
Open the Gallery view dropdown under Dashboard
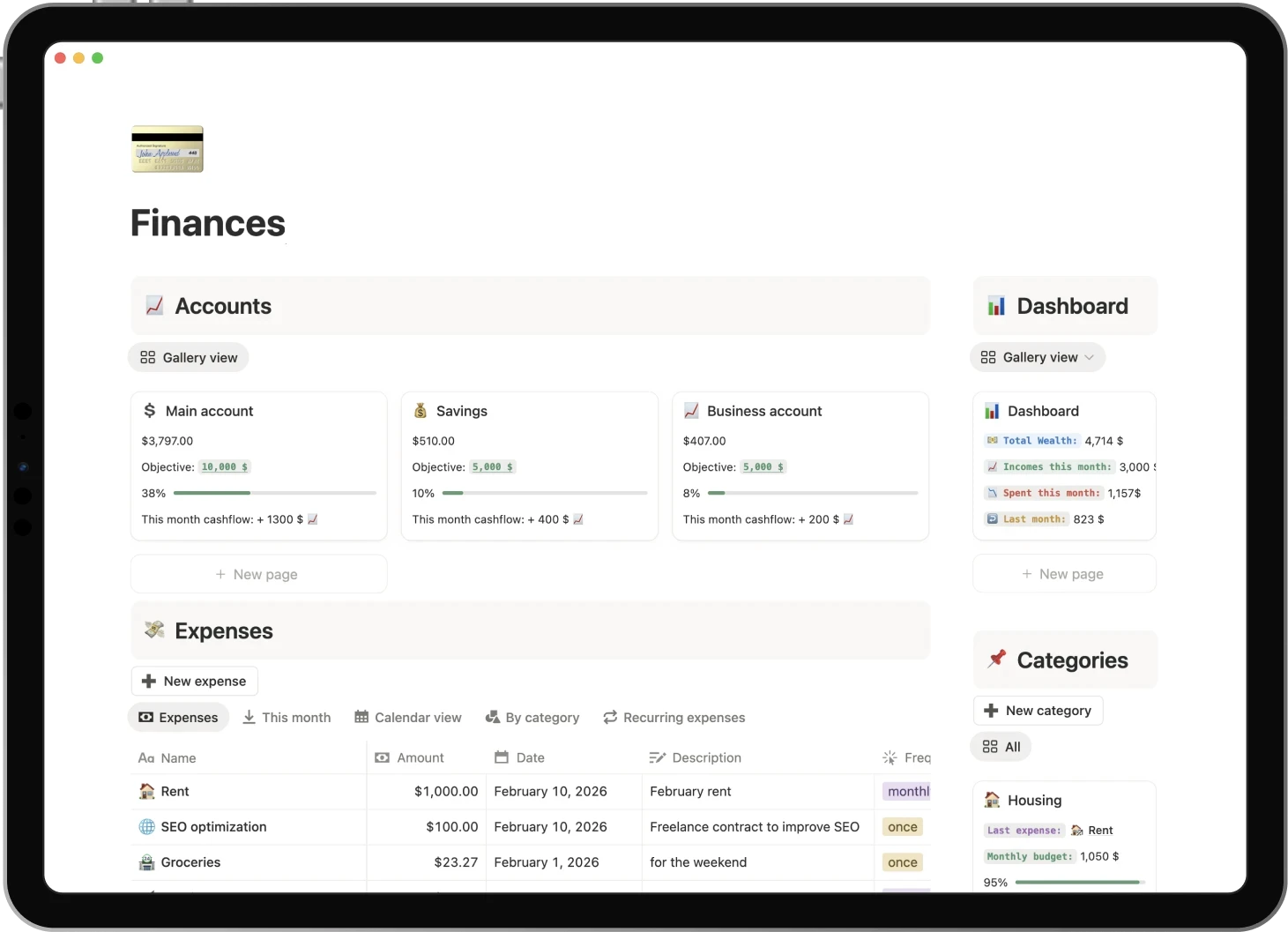tap(1037, 357)
